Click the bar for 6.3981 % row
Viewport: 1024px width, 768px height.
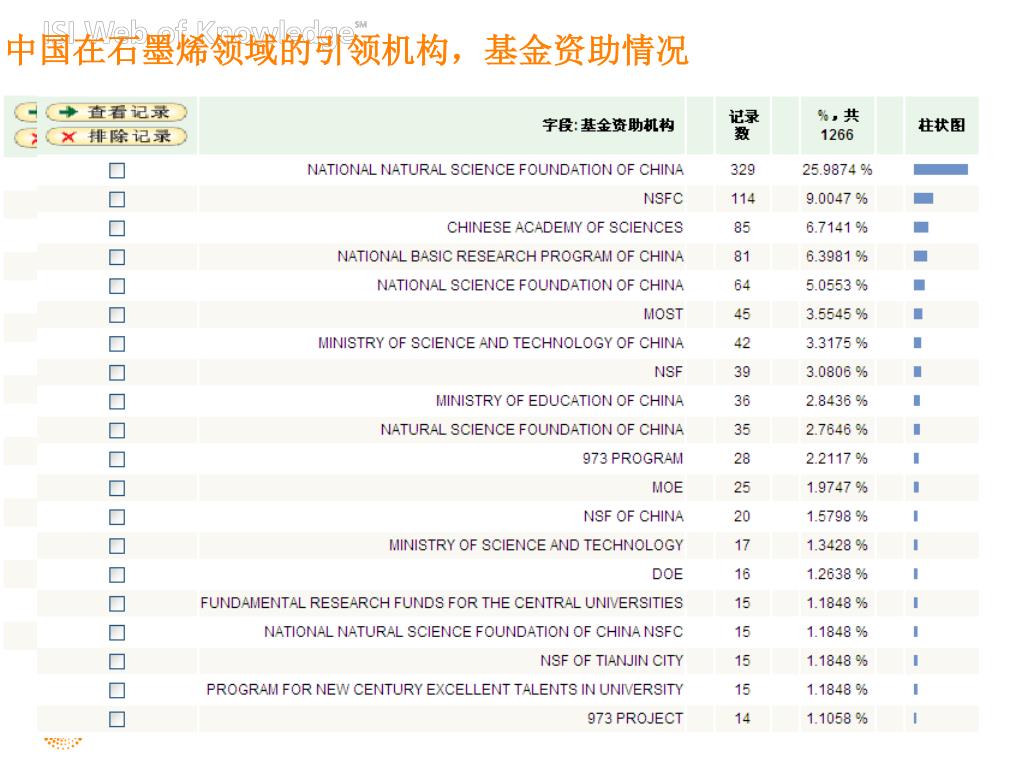click(x=920, y=256)
